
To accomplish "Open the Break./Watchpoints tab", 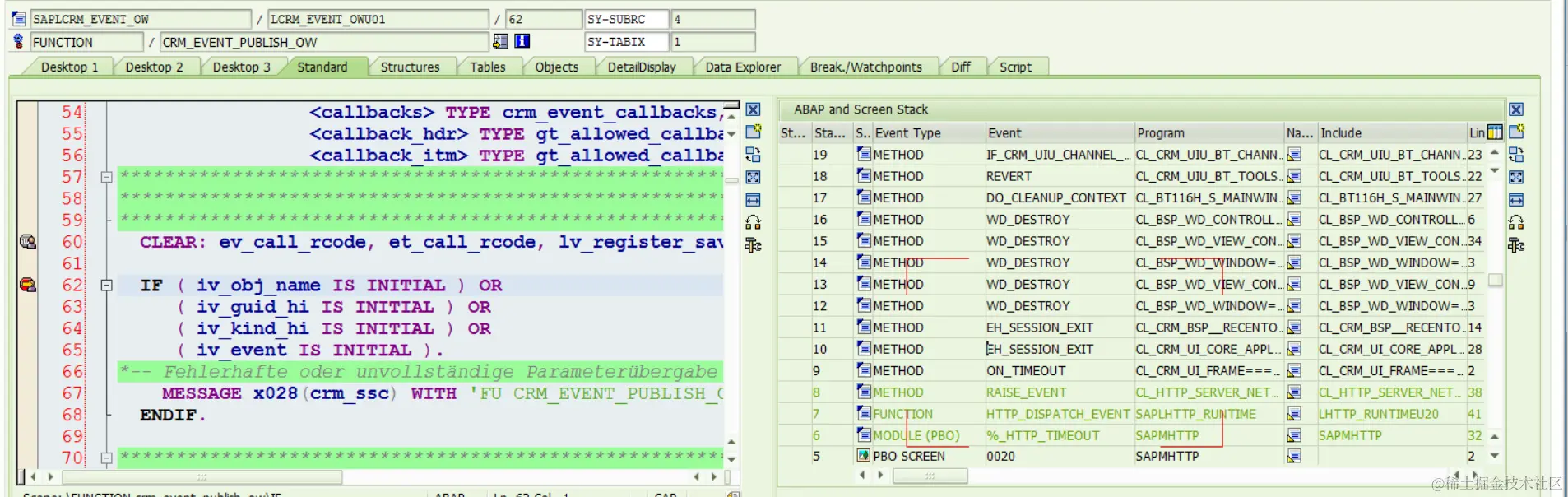I will pyautogui.click(x=865, y=67).
